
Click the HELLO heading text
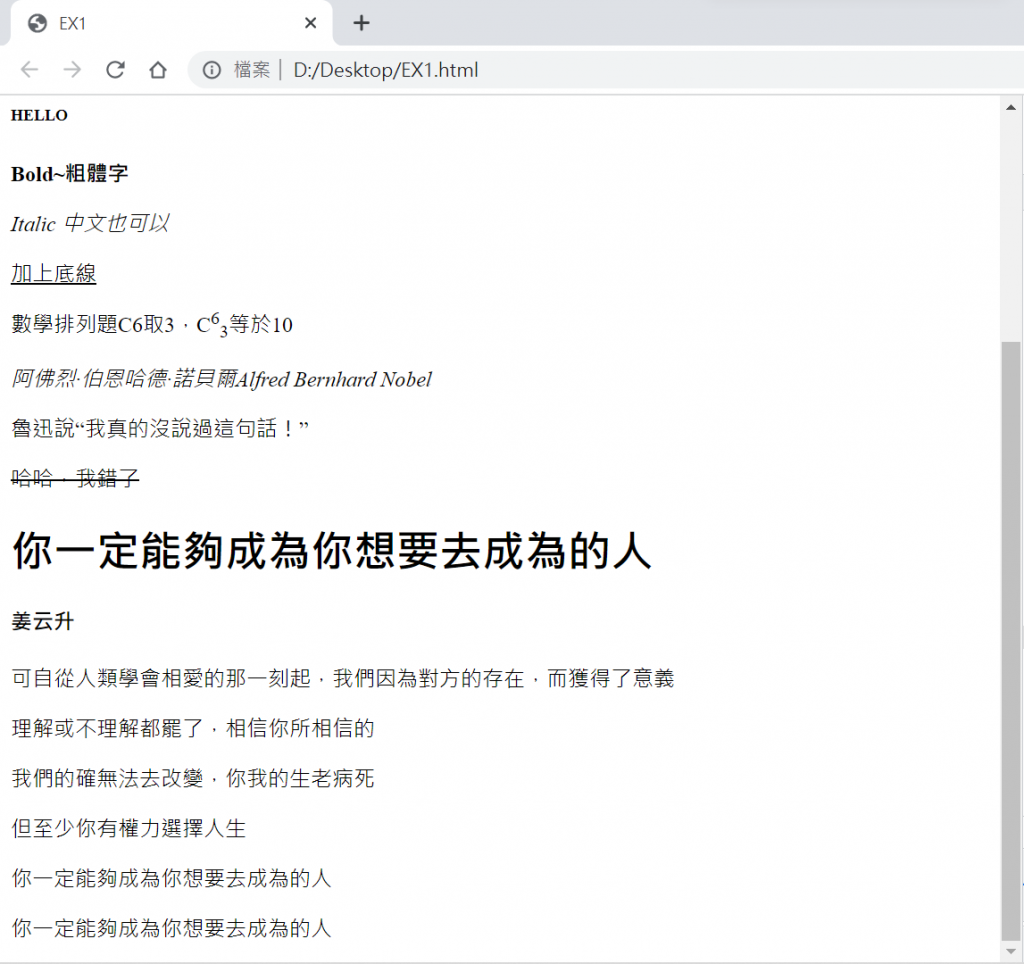click(x=39, y=116)
